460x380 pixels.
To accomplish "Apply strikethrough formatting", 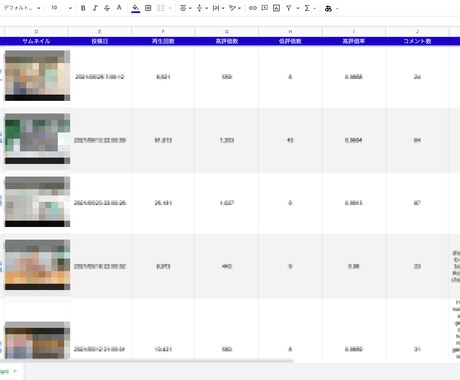I will click(107, 8).
